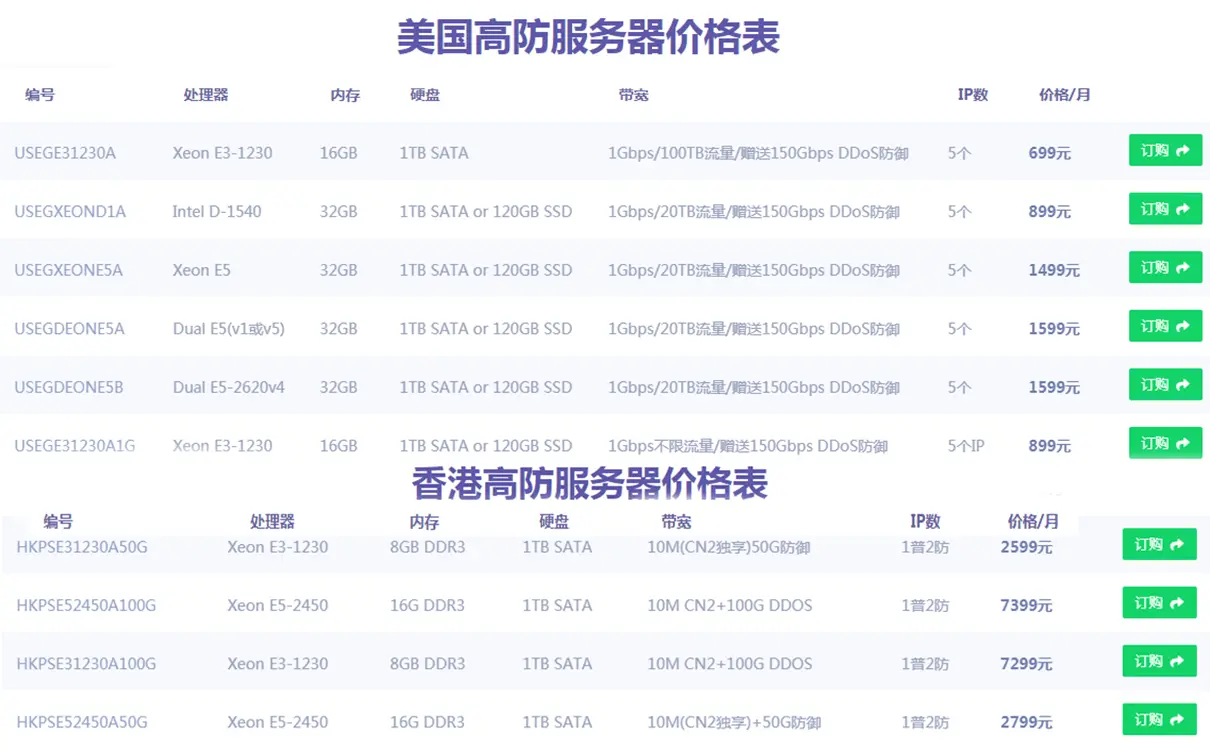The image size is (1210, 750).
Task: Click the arrow icon on USEGE31230A1G's order button
Action: pyautogui.click(x=1185, y=443)
